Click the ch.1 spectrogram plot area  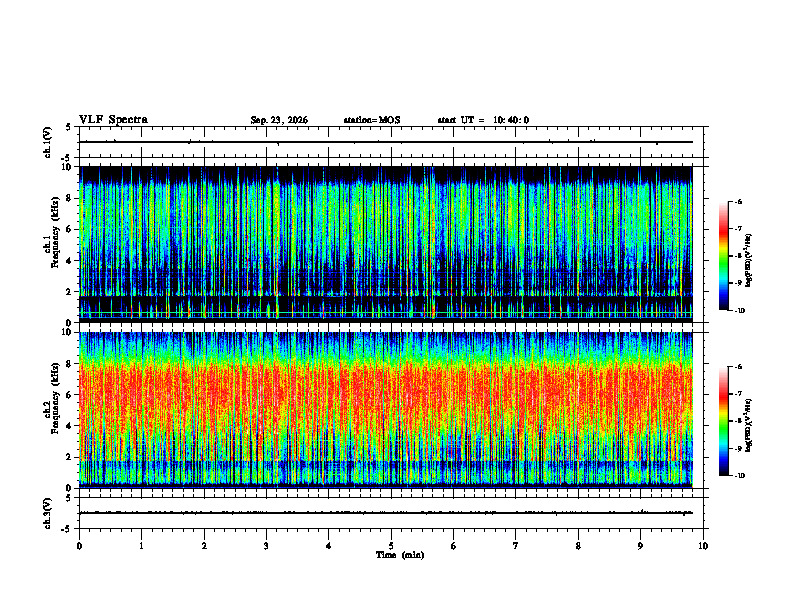[x=385, y=244]
